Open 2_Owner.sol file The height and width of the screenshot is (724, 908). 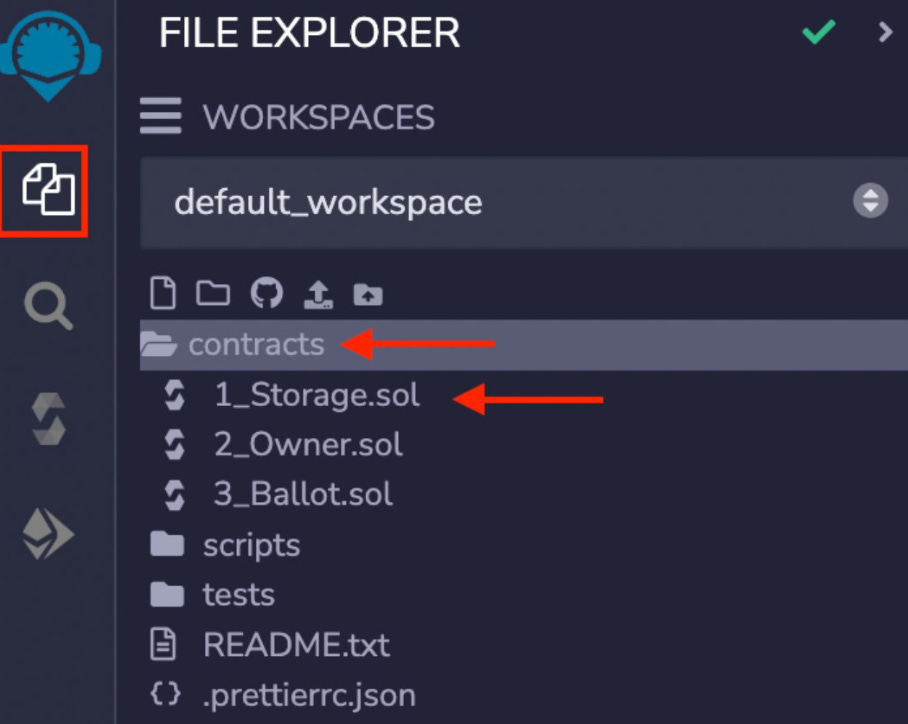[x=308, y=445]
